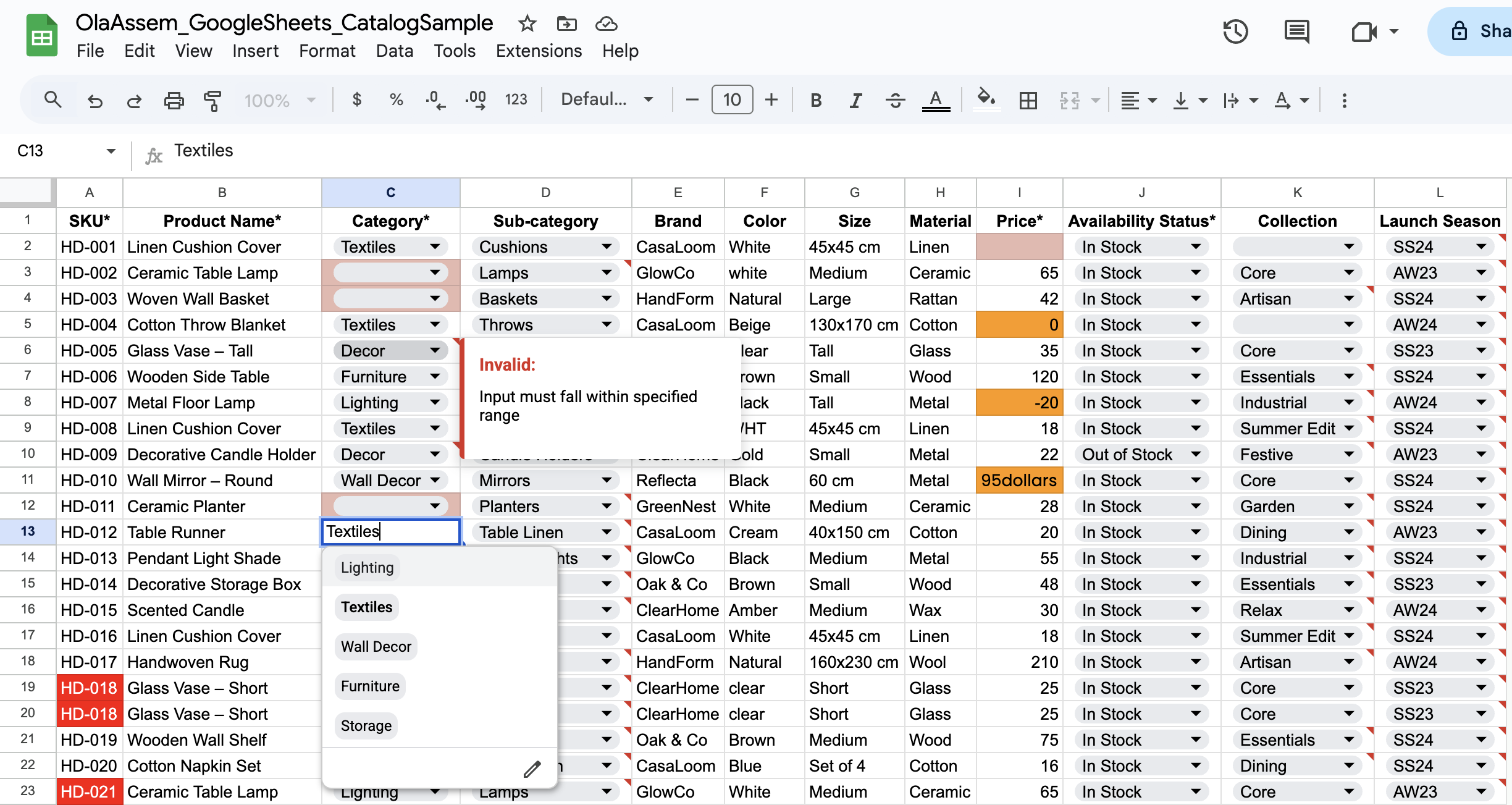Star the document title
This screenshot has width=1512, height=805.
[x=527, y=24]
